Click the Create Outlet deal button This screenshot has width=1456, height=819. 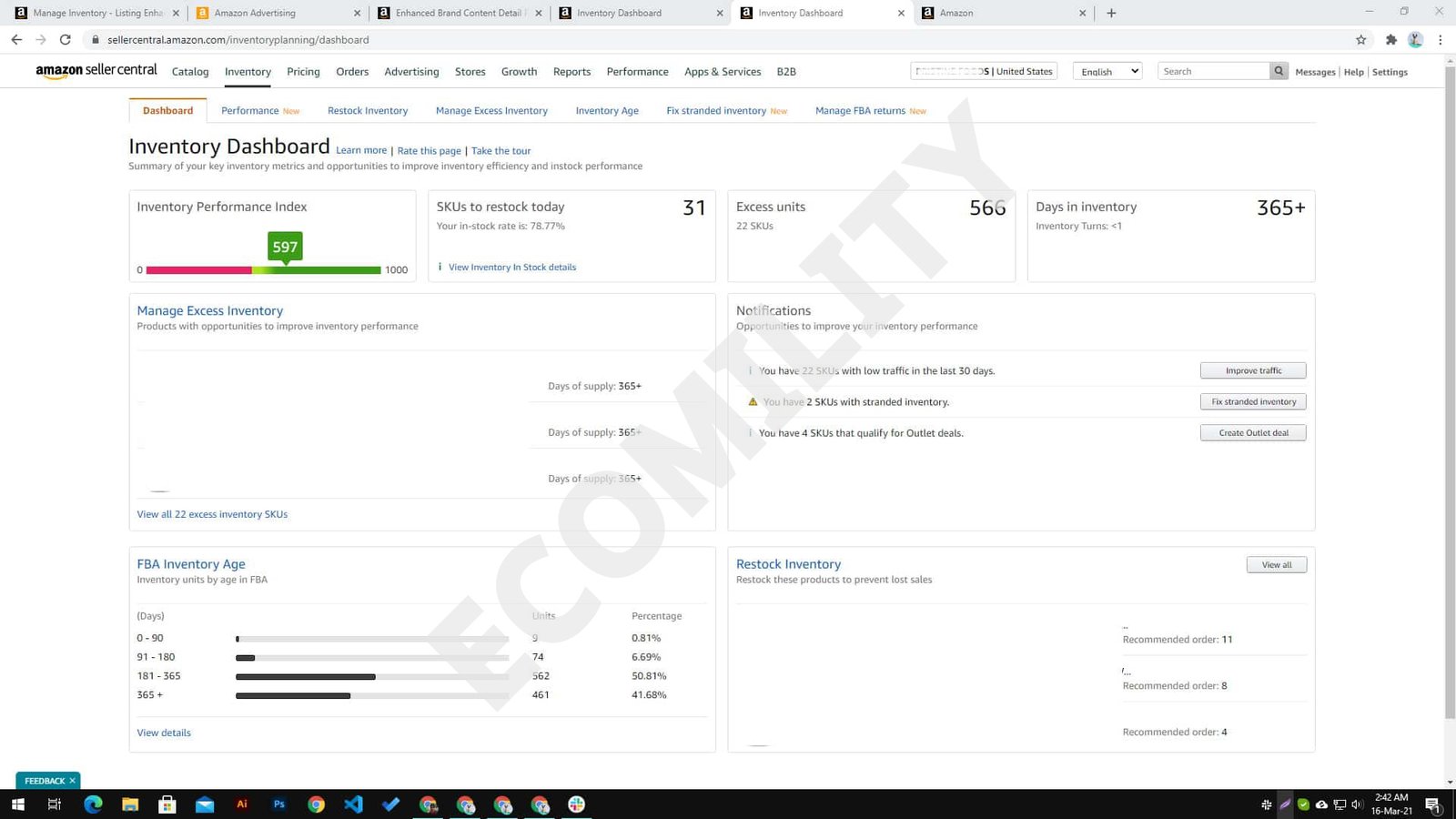(1253, 433)
